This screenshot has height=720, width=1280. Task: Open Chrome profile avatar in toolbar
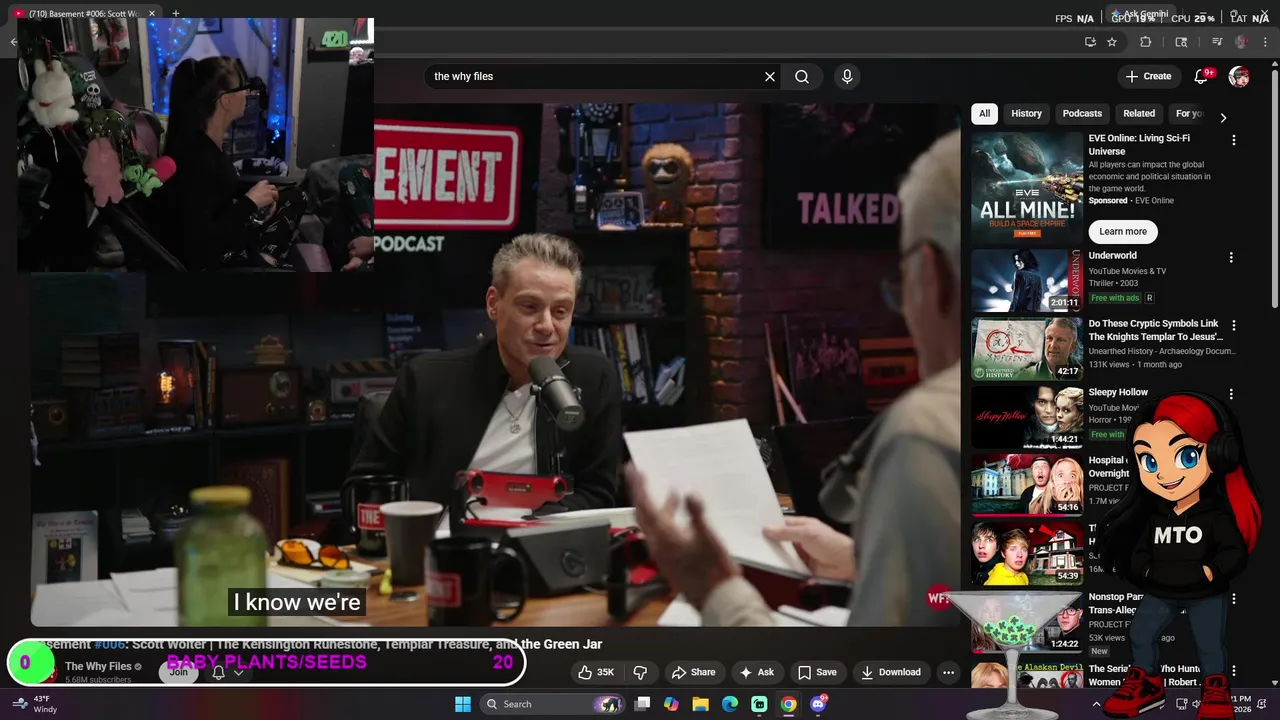[x=1241, y=42]
